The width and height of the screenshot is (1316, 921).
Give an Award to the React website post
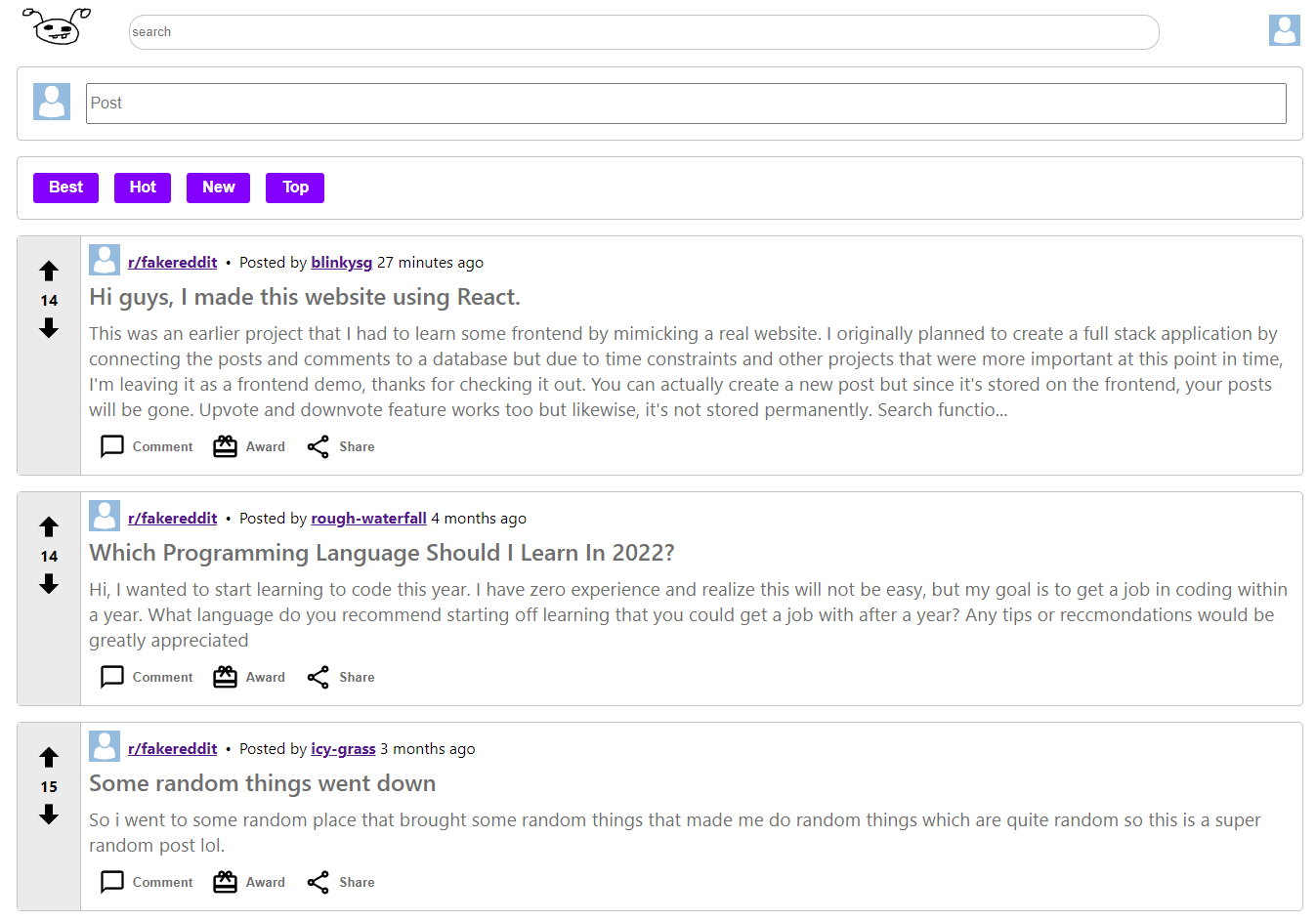[x=248, y=446]
